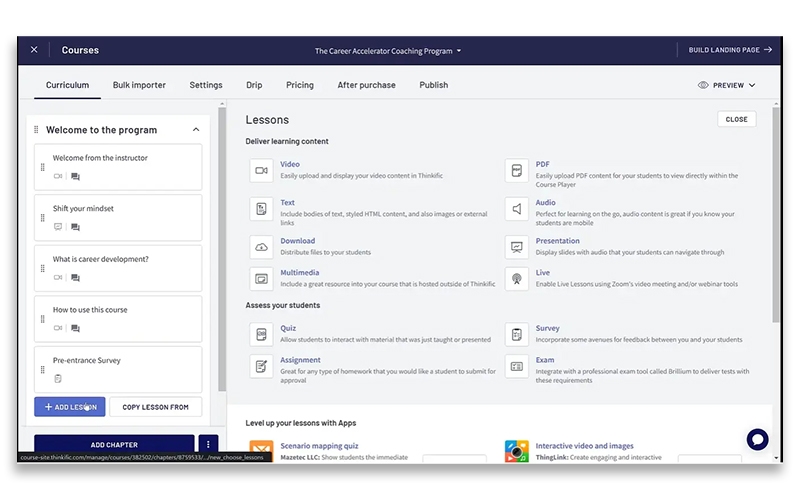Image resolution: width=800 pixels, height=500 pixels.
Task: Close the Lessons panel
Action: pyautogui.click(x=736, y=119)
